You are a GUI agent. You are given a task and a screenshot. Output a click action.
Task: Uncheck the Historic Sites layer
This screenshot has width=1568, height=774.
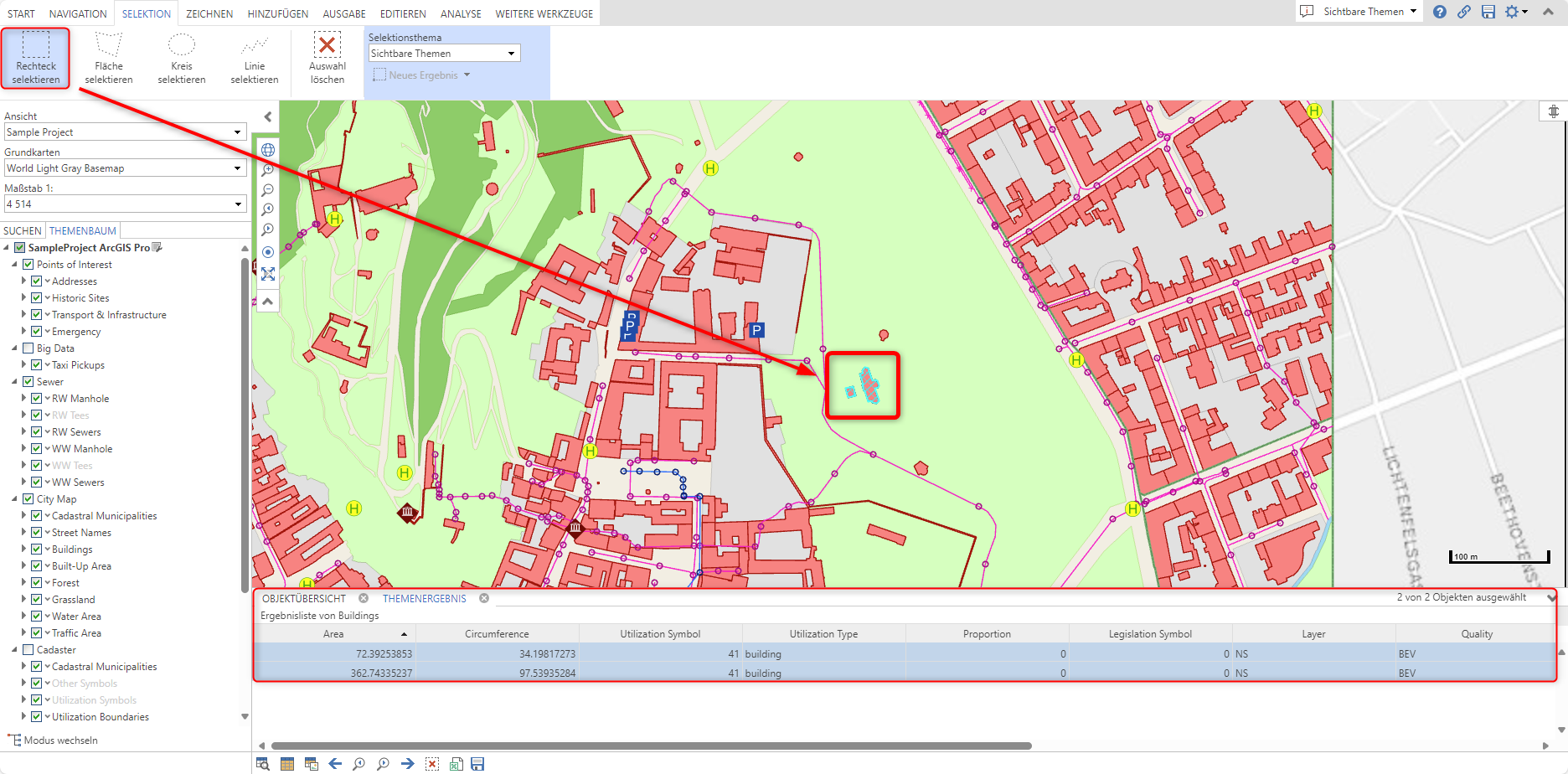coord(37,298)
